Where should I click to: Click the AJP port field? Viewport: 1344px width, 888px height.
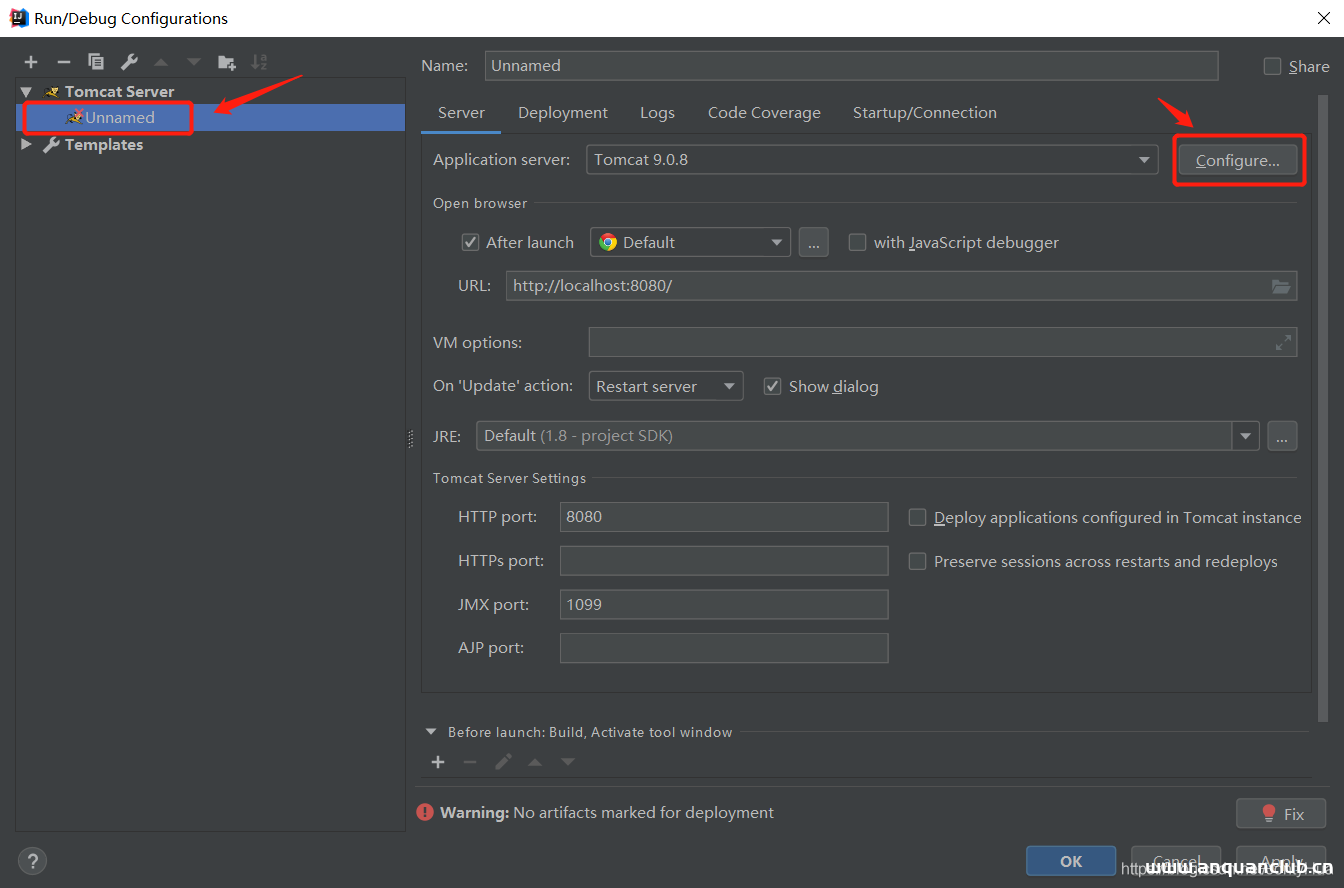click(724, 648)
